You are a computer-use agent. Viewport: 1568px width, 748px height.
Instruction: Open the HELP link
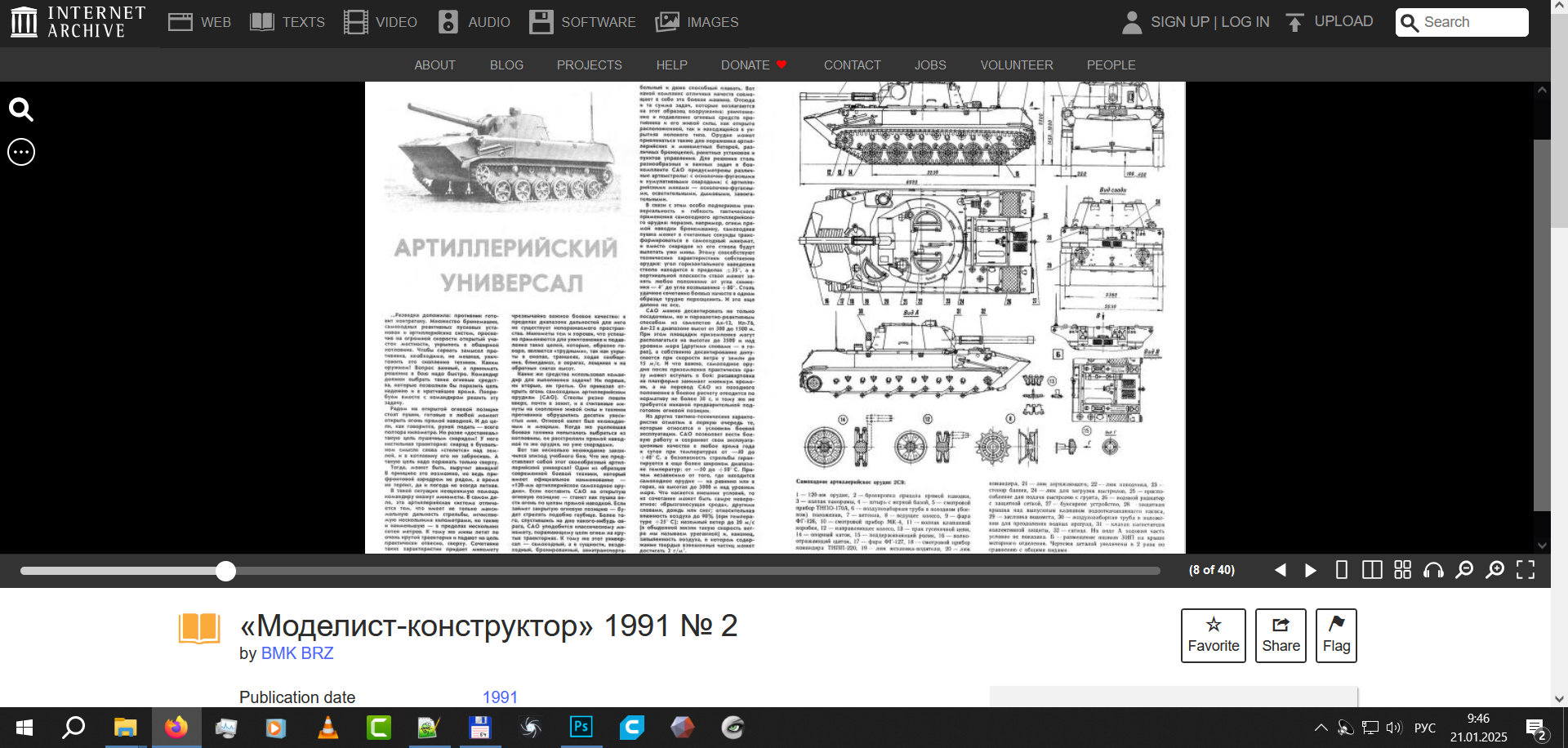point(671,65)
